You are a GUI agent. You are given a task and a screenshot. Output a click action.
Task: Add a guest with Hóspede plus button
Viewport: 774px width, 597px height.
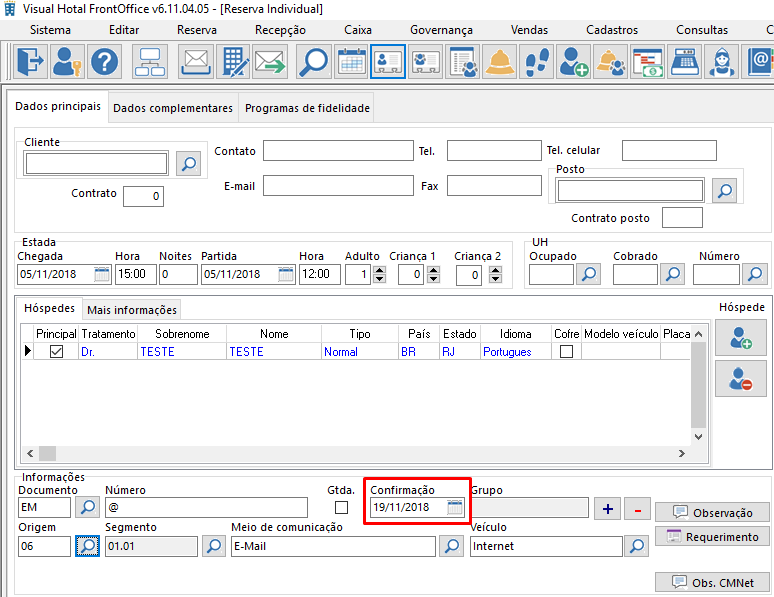point(741,338)
